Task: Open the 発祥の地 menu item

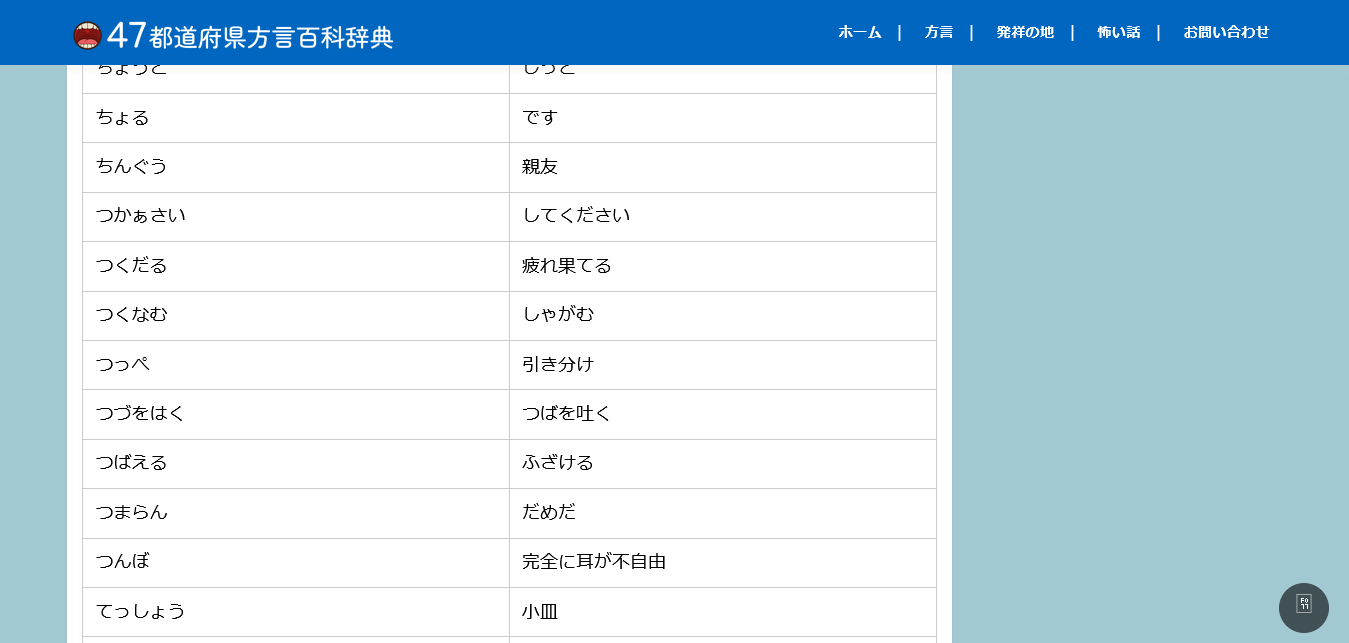Action: [1025, 32]
